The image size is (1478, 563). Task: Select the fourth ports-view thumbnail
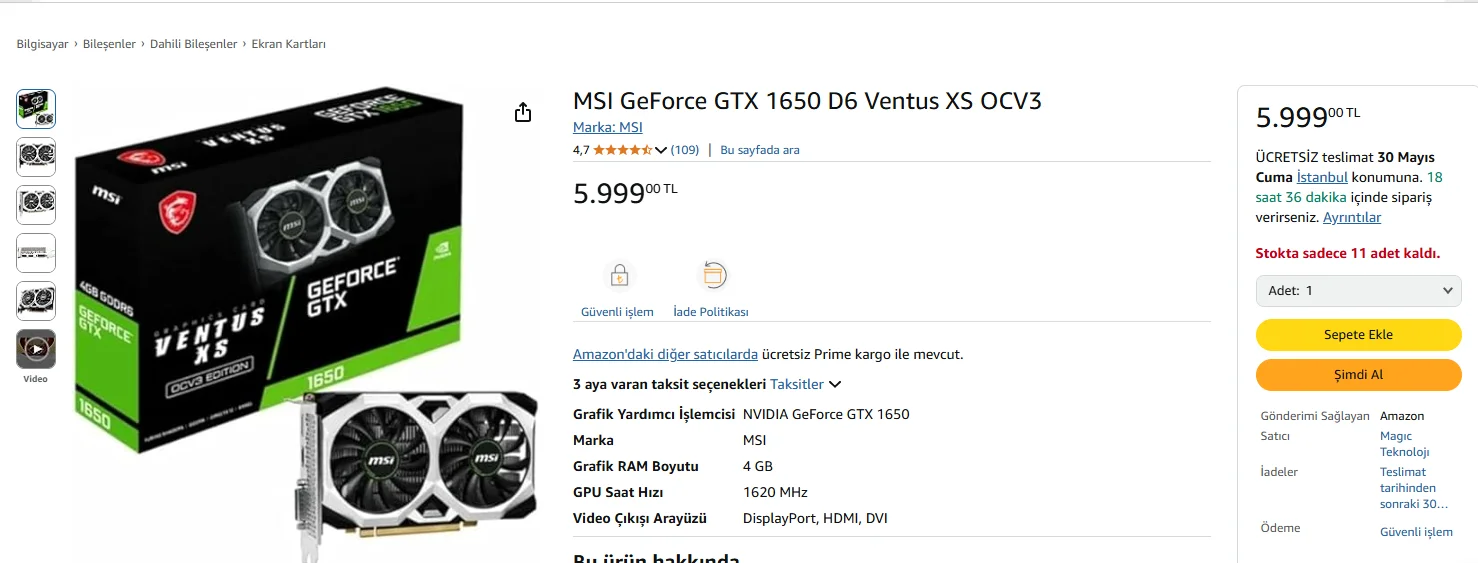36,253
